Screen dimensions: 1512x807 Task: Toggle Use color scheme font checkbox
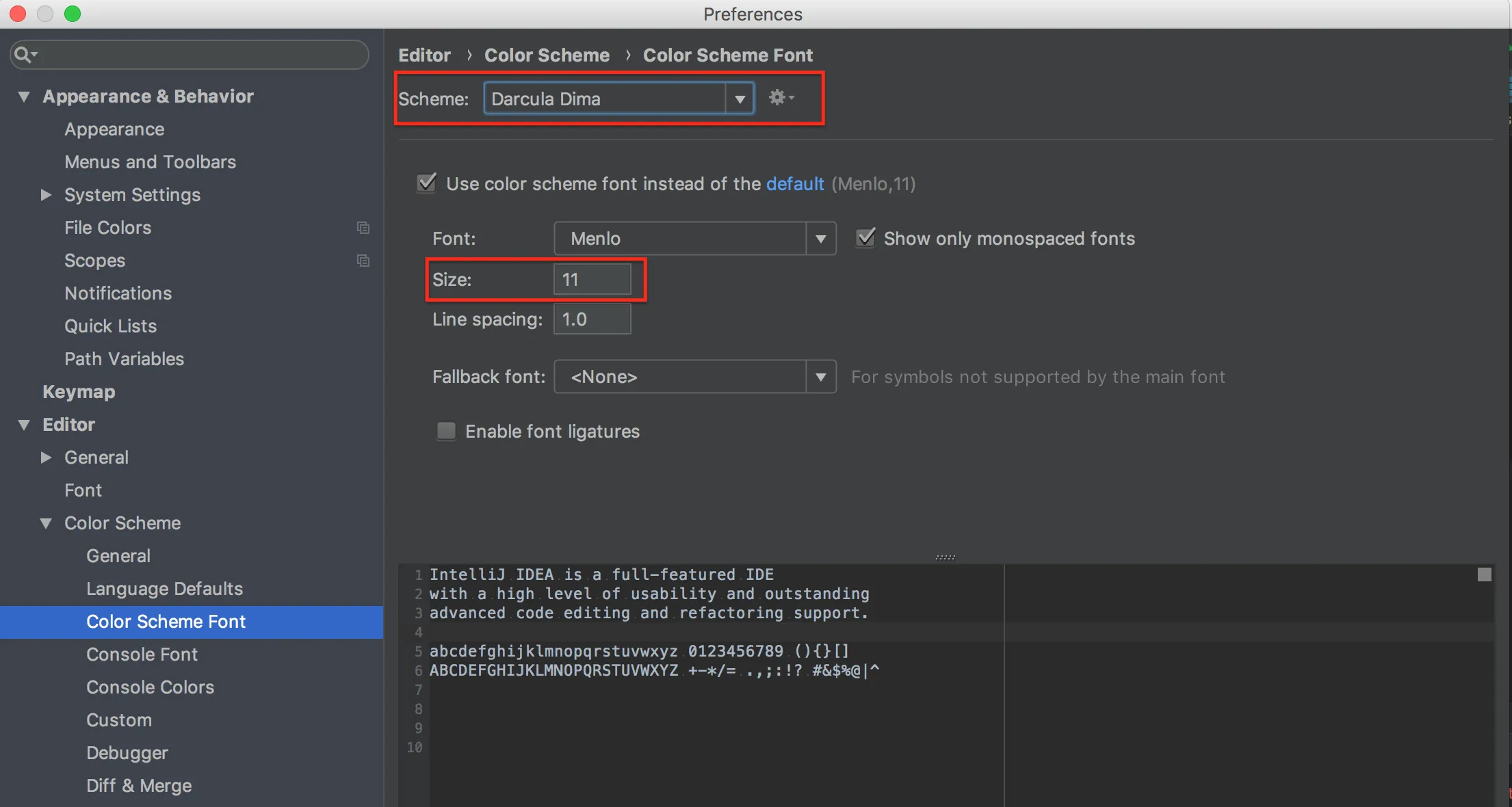tap(427, 183)
